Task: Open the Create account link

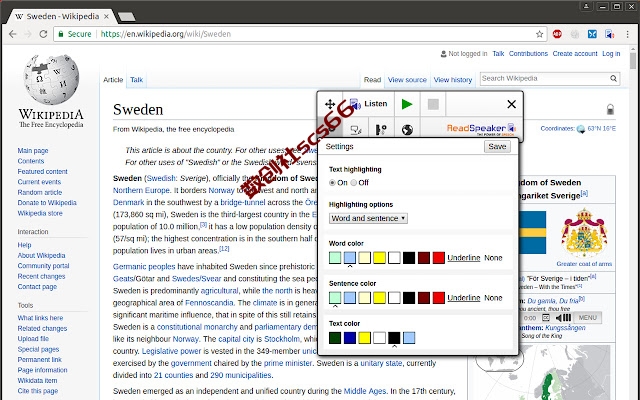Action: [x=575, y=54]
